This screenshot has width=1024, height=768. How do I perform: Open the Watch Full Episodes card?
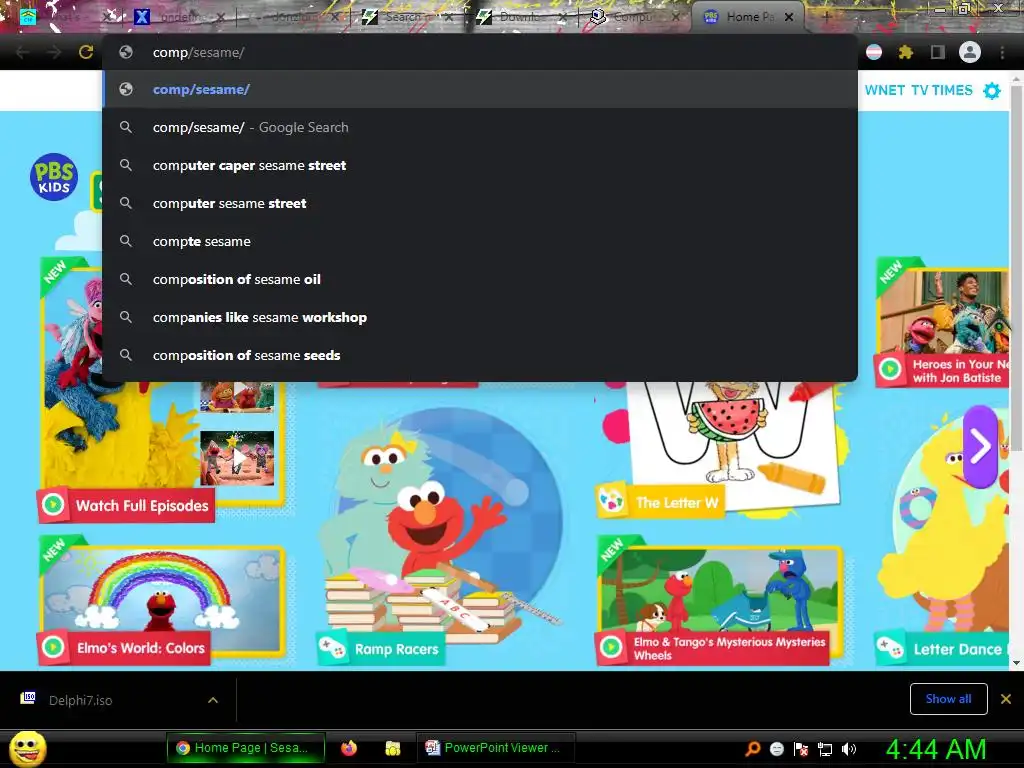point(162,392)
